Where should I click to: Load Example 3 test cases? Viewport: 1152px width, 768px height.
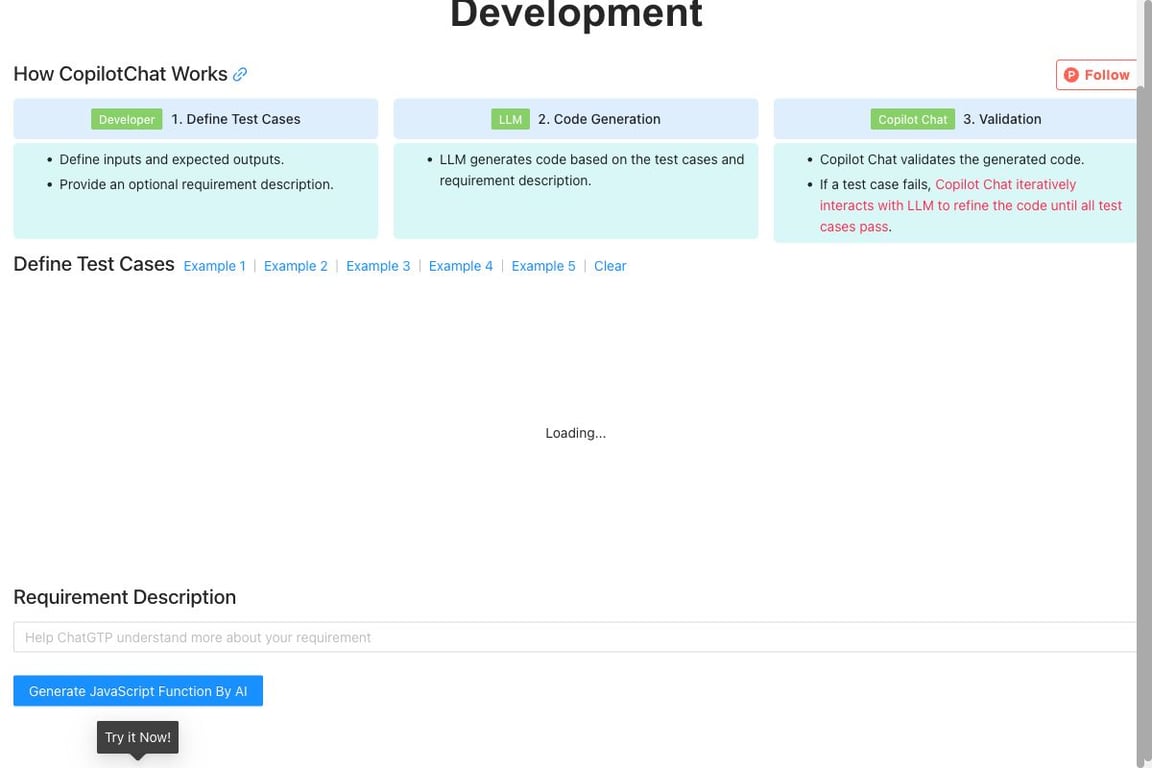click(378, 266)
